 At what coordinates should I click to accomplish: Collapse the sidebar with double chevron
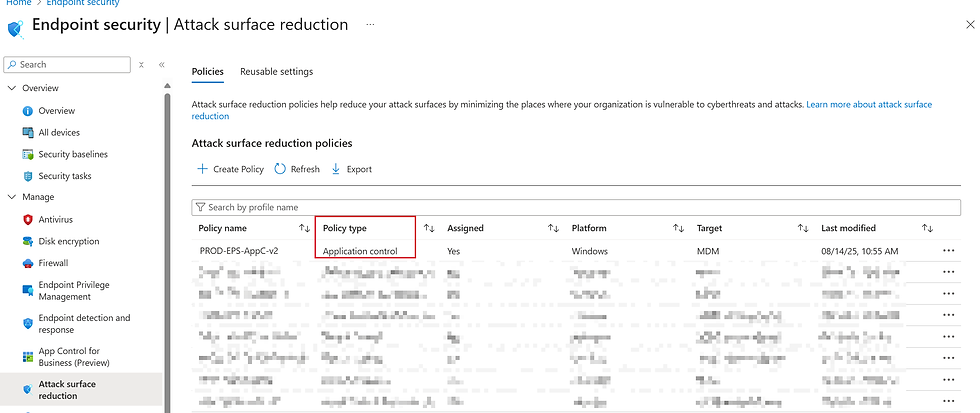(x=161, y=64)
